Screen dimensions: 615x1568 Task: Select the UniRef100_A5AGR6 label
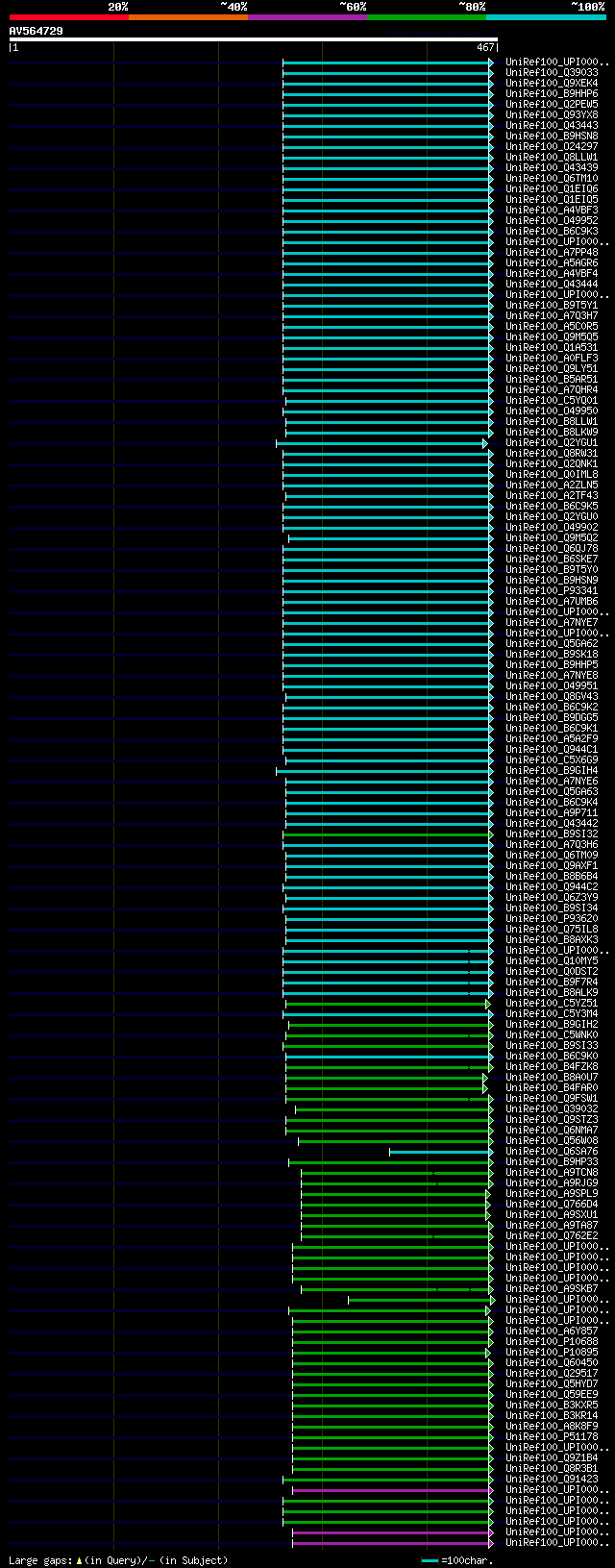tap(552, 262)
